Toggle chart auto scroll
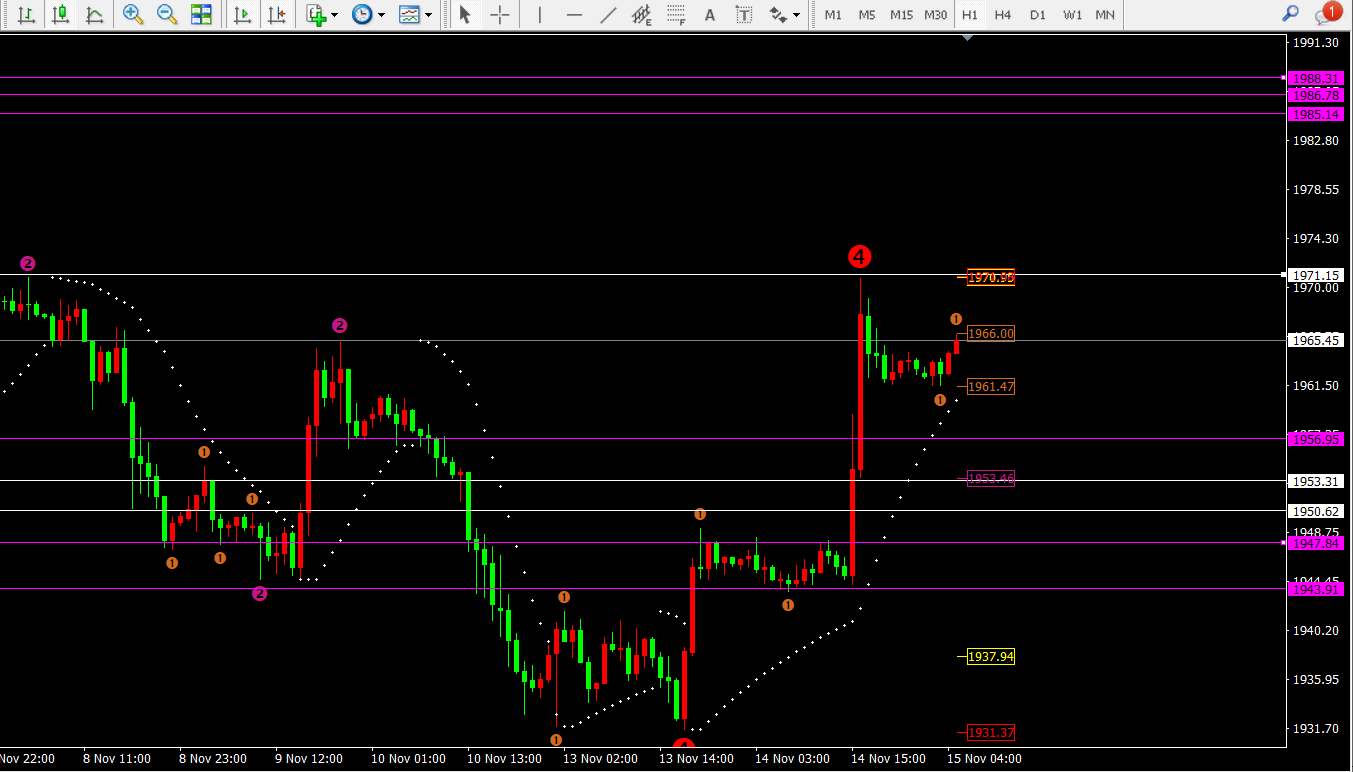 pyautogui.click(x=241, y=15)
